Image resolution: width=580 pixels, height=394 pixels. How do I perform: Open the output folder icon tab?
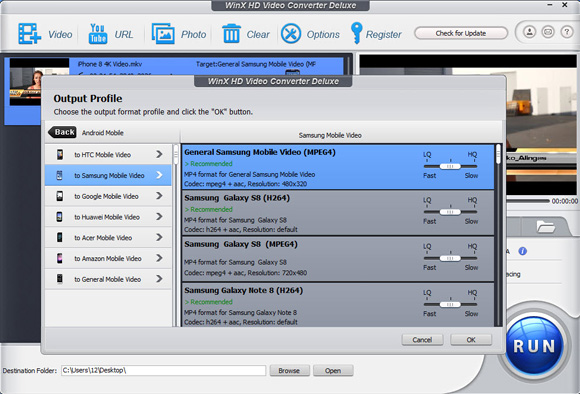(x=546, y=226)
